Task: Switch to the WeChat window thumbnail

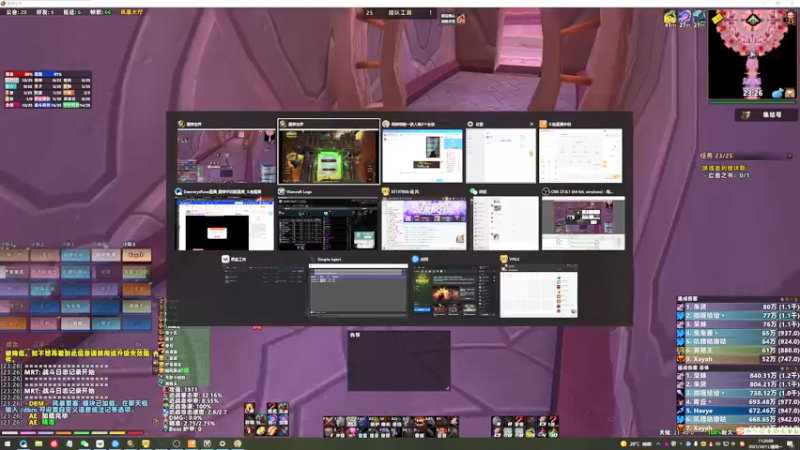Action: (505, 224)
